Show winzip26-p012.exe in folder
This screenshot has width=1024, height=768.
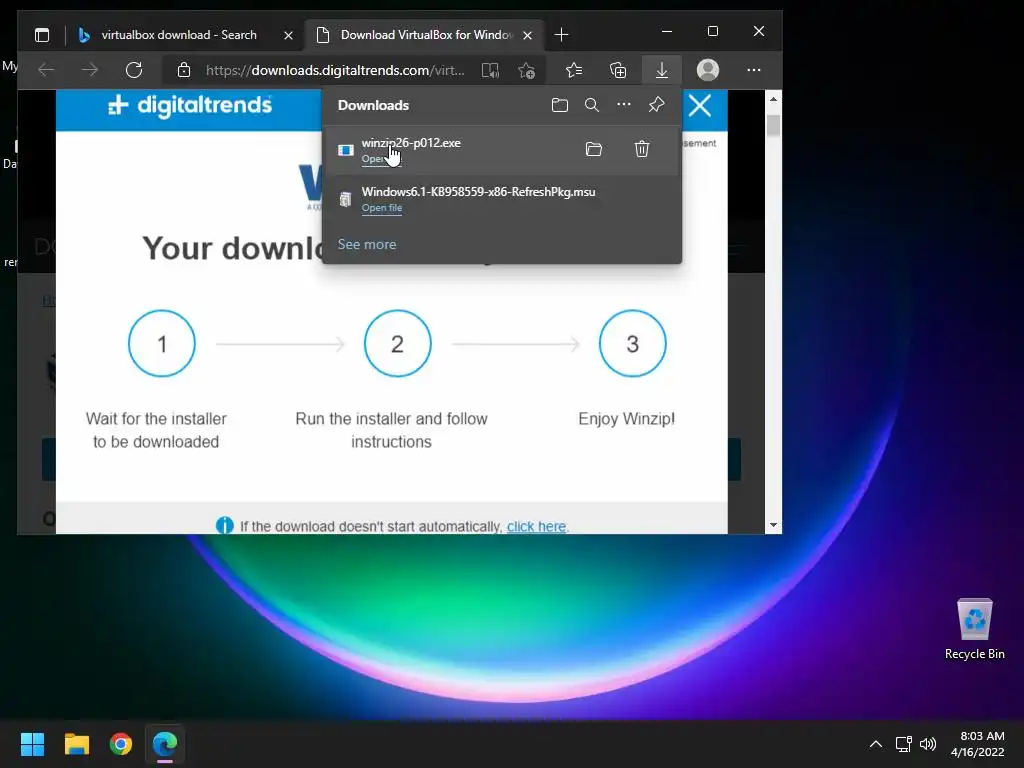(594, 149)
